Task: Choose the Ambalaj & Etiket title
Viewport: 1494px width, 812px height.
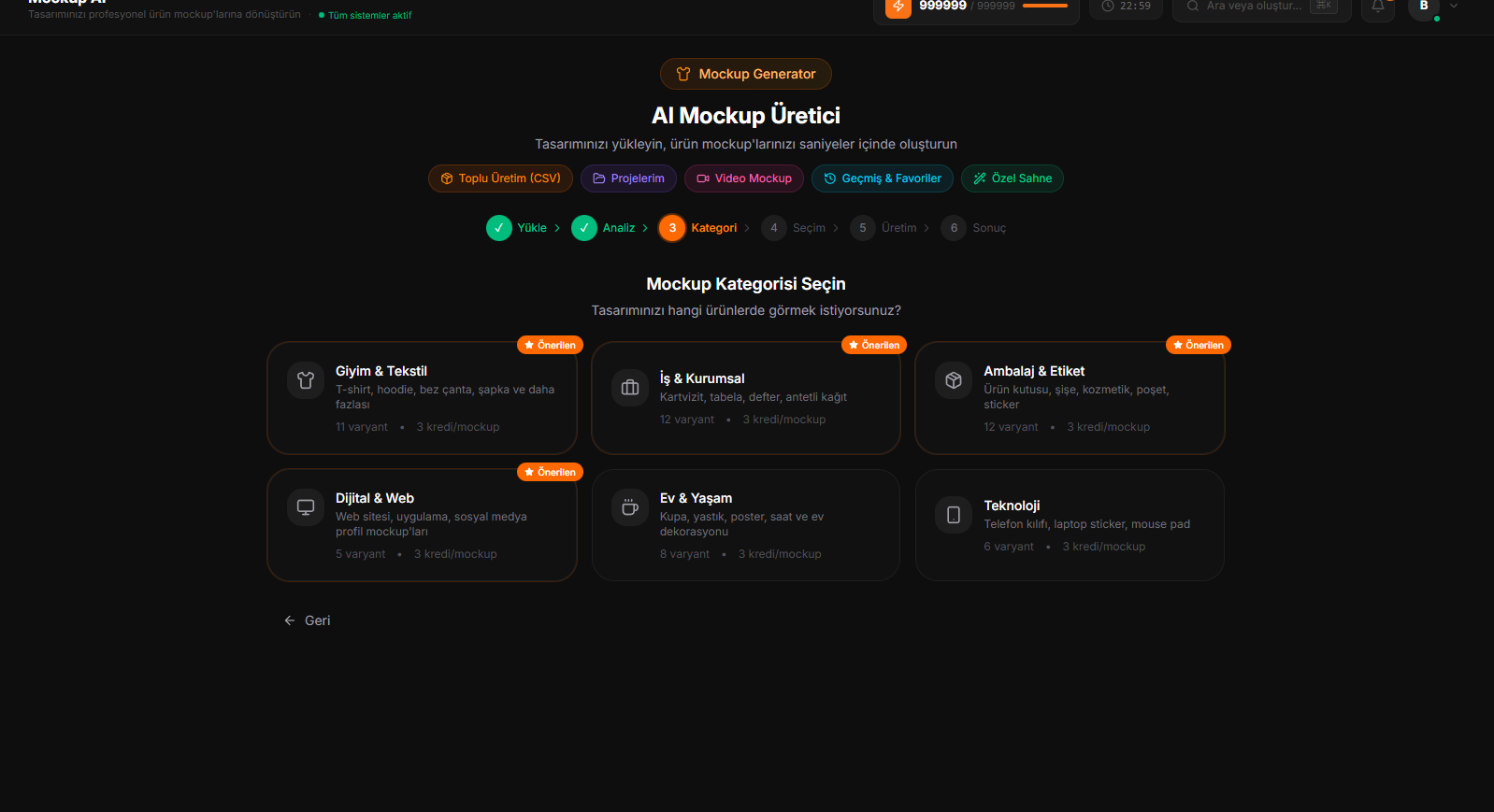Action: click(1034, 371)
